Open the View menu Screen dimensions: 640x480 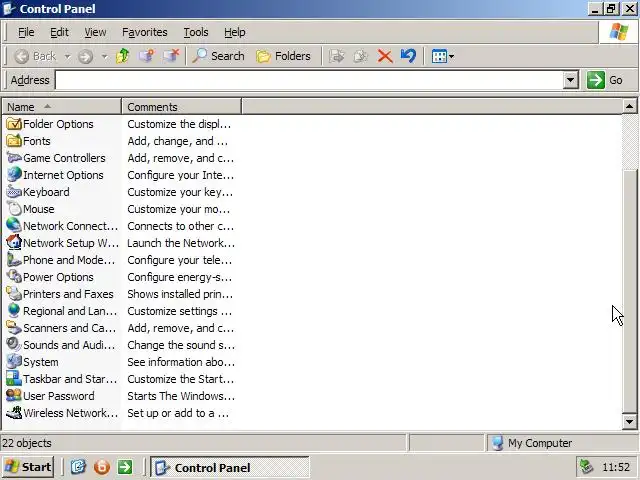click(x=95, y=32)
